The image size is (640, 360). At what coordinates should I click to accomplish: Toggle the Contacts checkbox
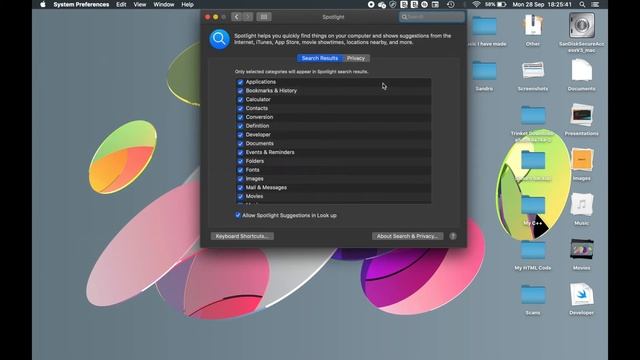240,108
